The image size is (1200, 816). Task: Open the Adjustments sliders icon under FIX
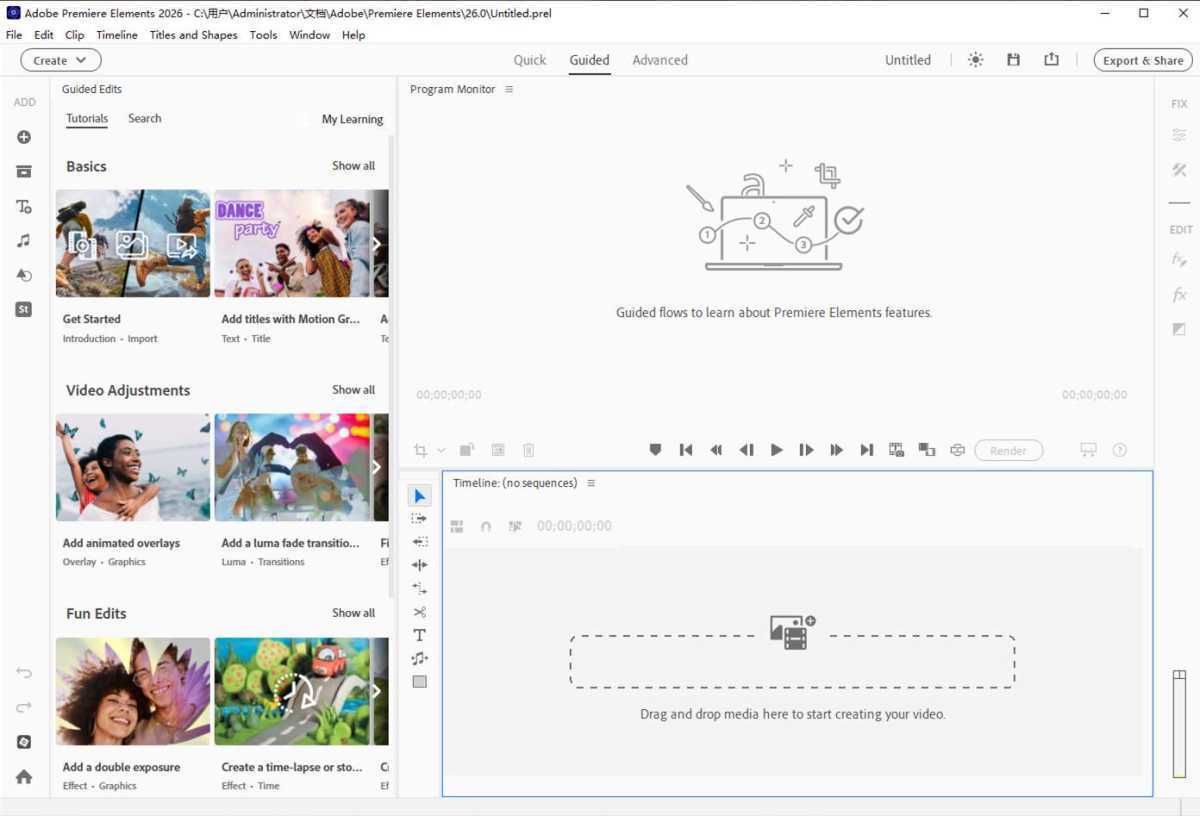(1179, 136)
